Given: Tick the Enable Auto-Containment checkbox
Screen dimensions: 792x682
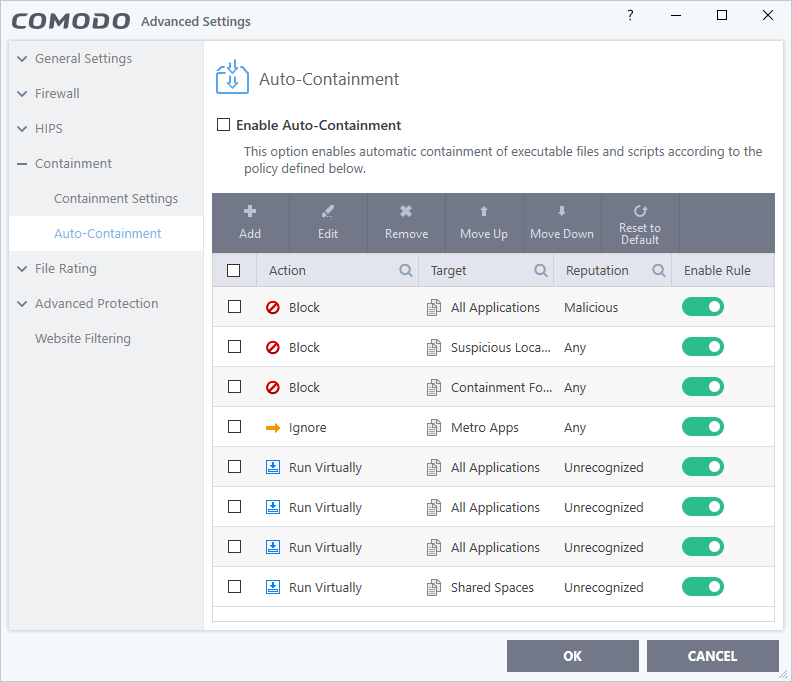Looking at the screenshot, I should [x=224, y=126].
